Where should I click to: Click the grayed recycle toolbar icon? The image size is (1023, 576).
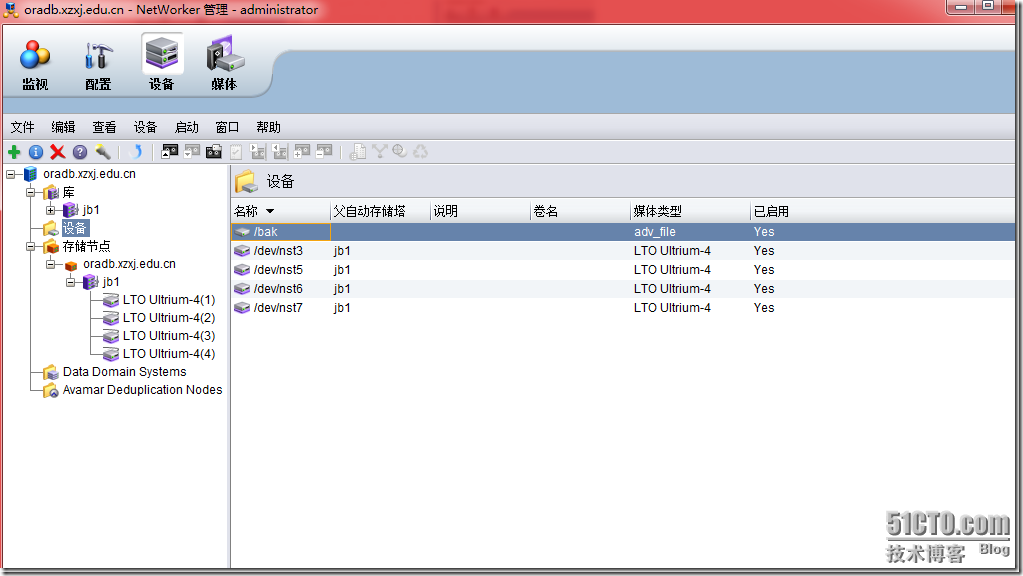[x=421, y=151]
